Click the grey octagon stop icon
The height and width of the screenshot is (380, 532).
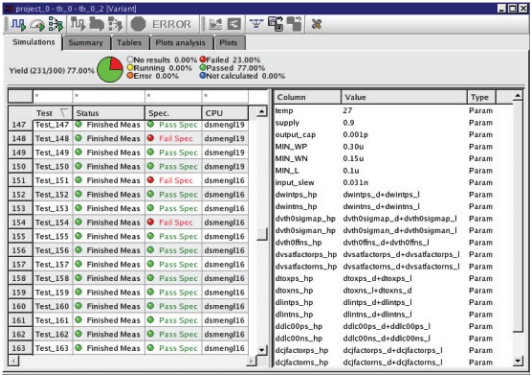pos(138,24)
